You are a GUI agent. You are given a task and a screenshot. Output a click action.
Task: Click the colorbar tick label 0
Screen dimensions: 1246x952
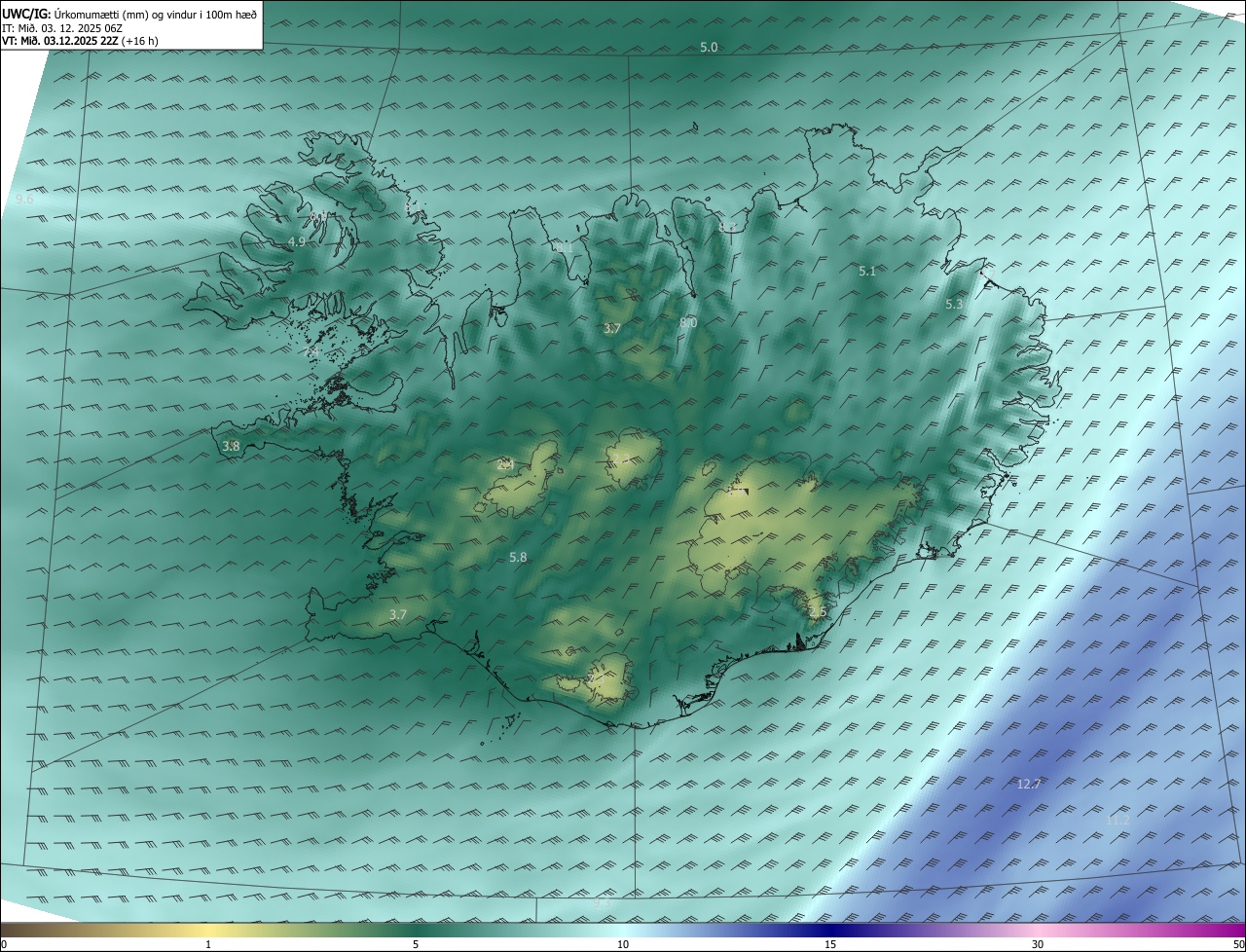pyautogui.click(x=4, y=944)
